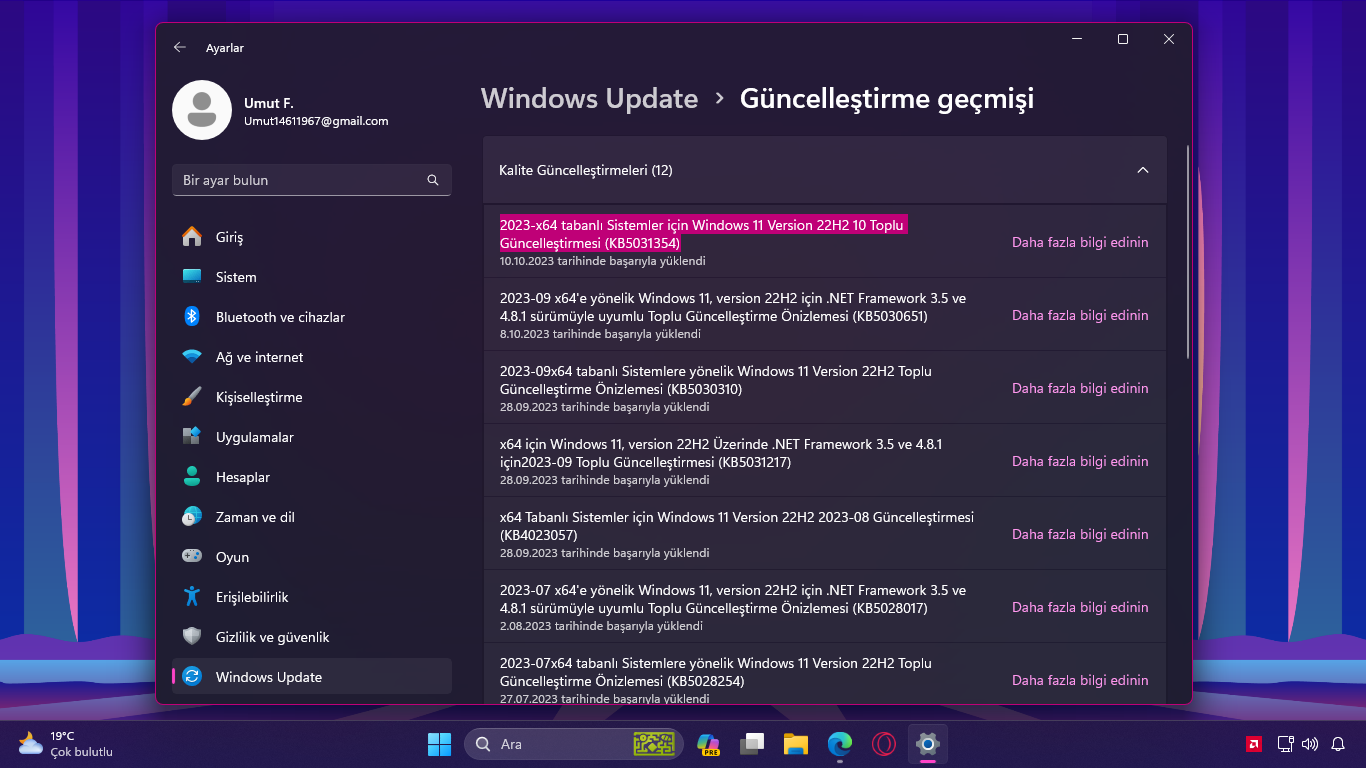Viewport: 1366px width, 768px height.
Task: Click the Settings gear on the taskbar
Action: pos(928,744)
